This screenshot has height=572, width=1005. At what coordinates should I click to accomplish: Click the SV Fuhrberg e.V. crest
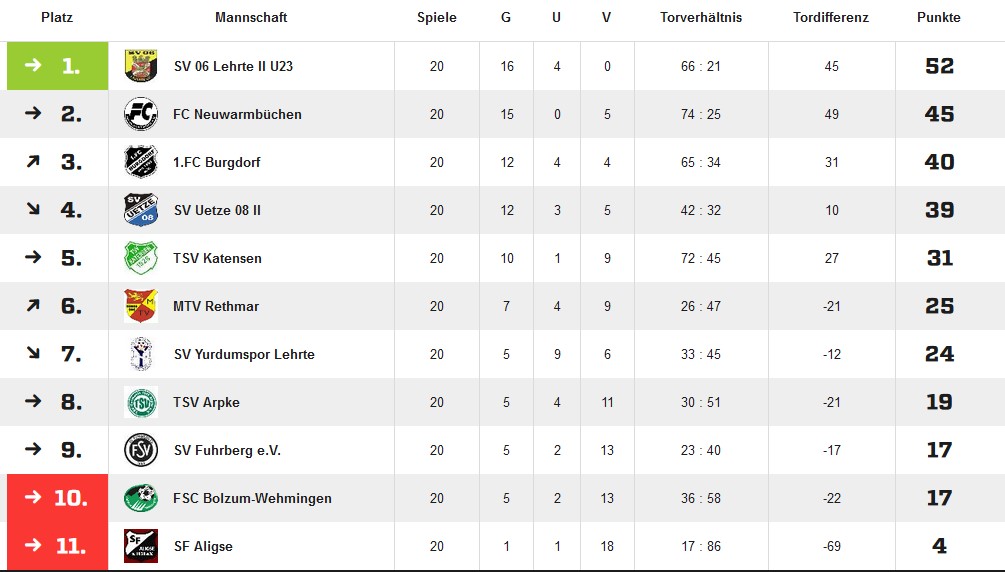(x=141, y=450)
